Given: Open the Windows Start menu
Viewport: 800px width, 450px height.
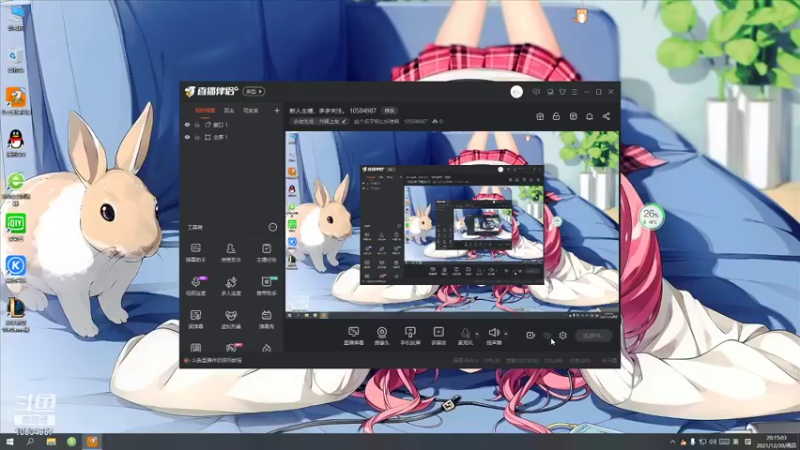Looking at the screenshot, I should (9, 442).
